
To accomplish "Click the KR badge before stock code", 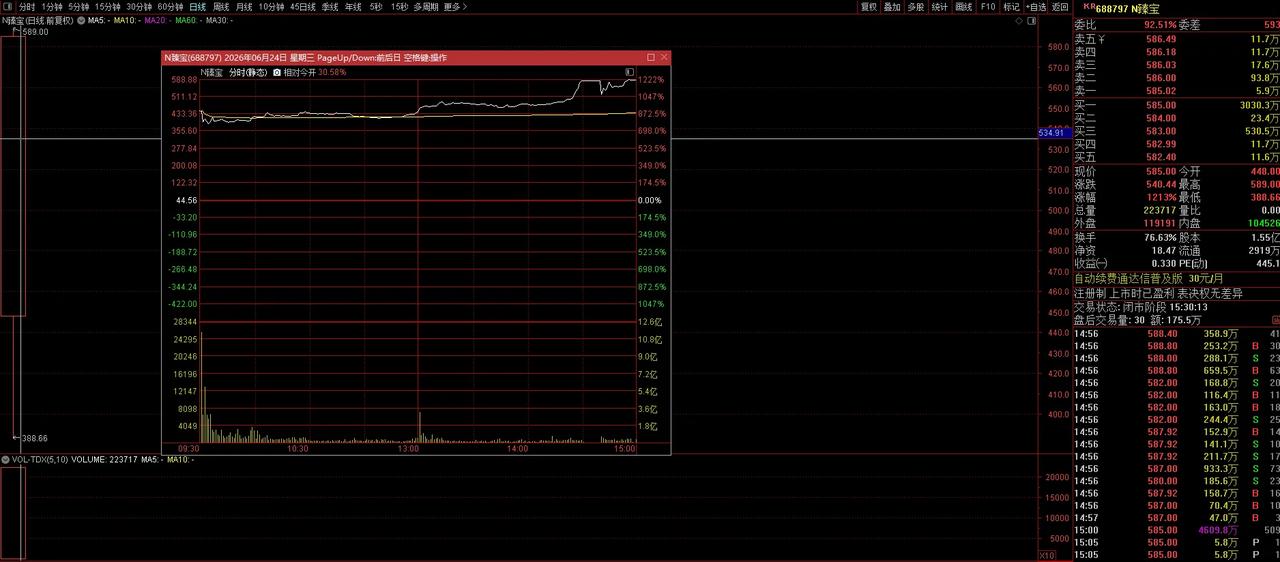I will (x=1088, y=6).
